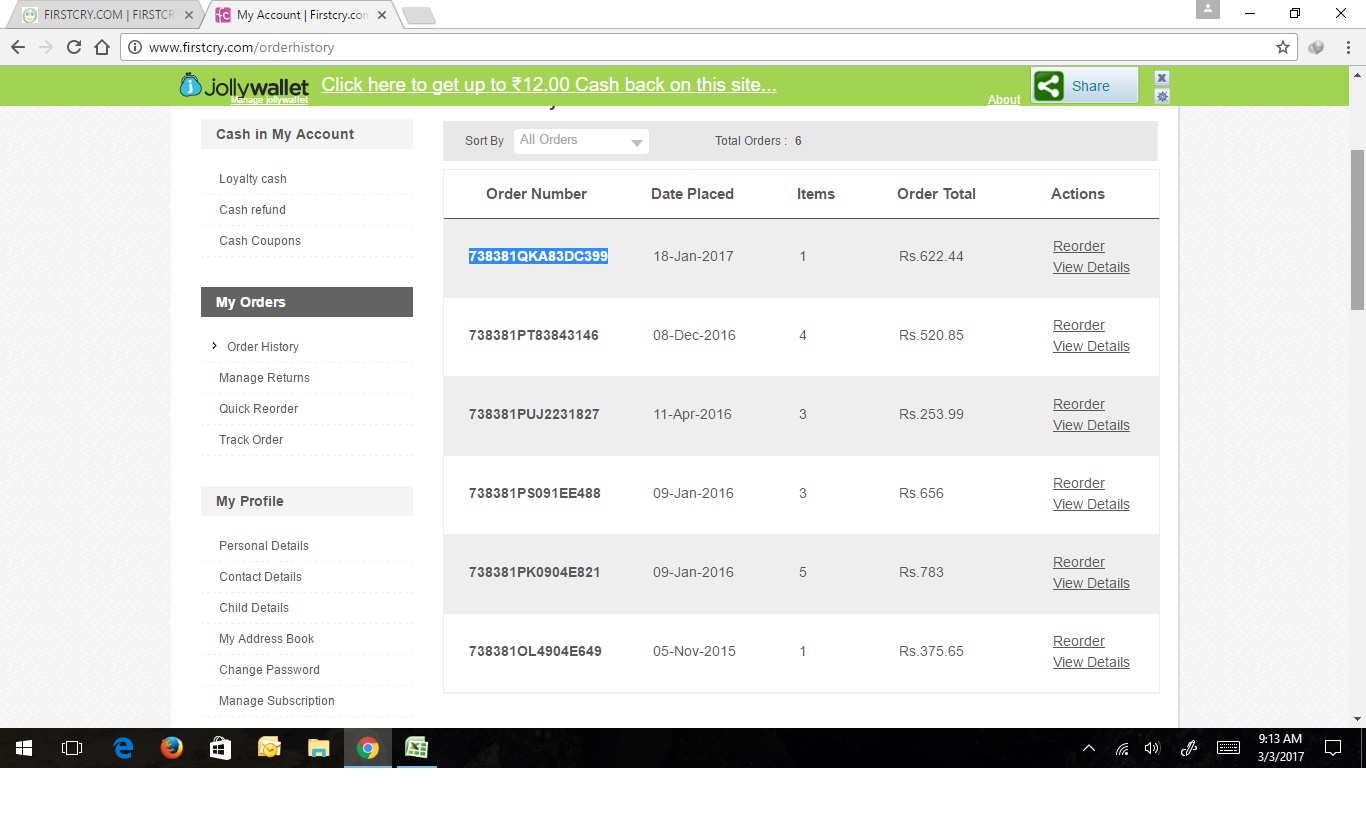Click the page vertical scrollbar
This screenshot has height=816, width=1366.
click(1357, 230)
